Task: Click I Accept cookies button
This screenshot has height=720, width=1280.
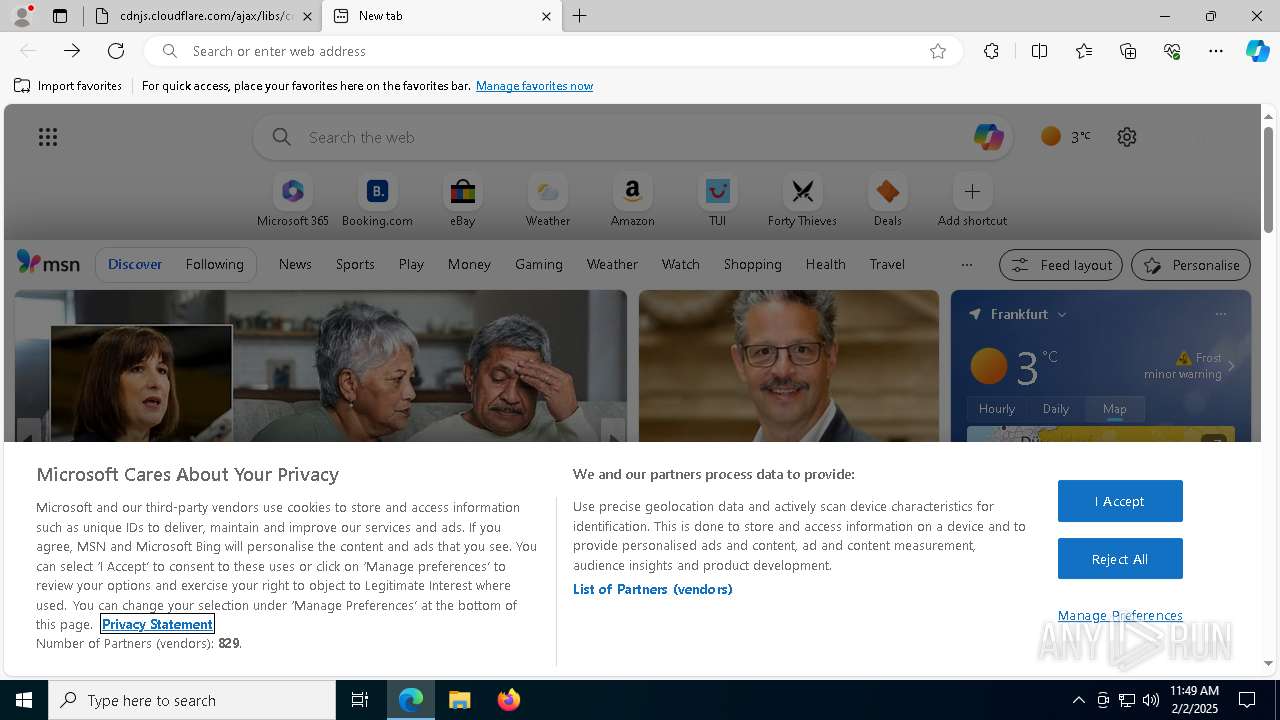Action: (1120, 501)
